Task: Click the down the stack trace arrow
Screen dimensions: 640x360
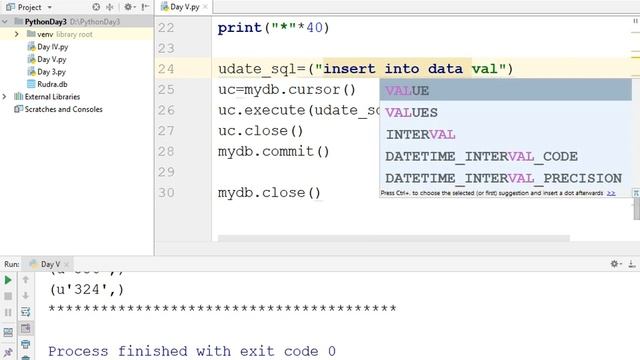Action: [x=25, y=296]
